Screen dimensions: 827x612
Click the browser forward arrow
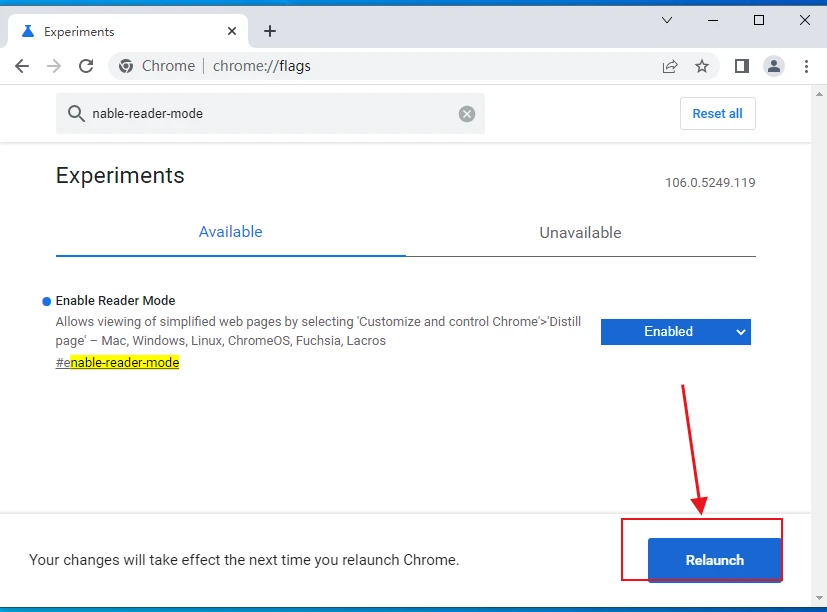(54, 66)
